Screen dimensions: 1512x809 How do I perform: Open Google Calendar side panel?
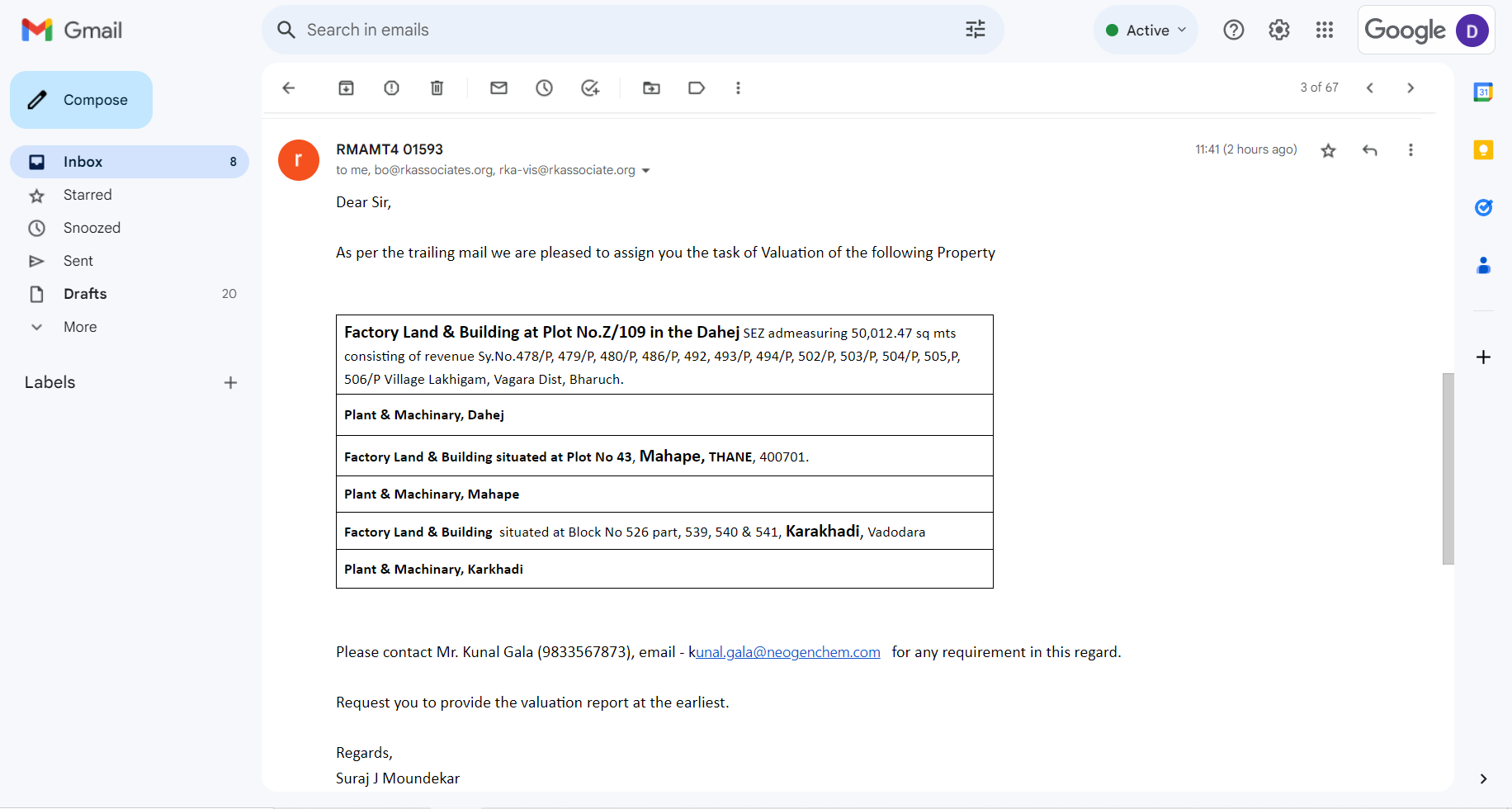(x=1483, y=92)
